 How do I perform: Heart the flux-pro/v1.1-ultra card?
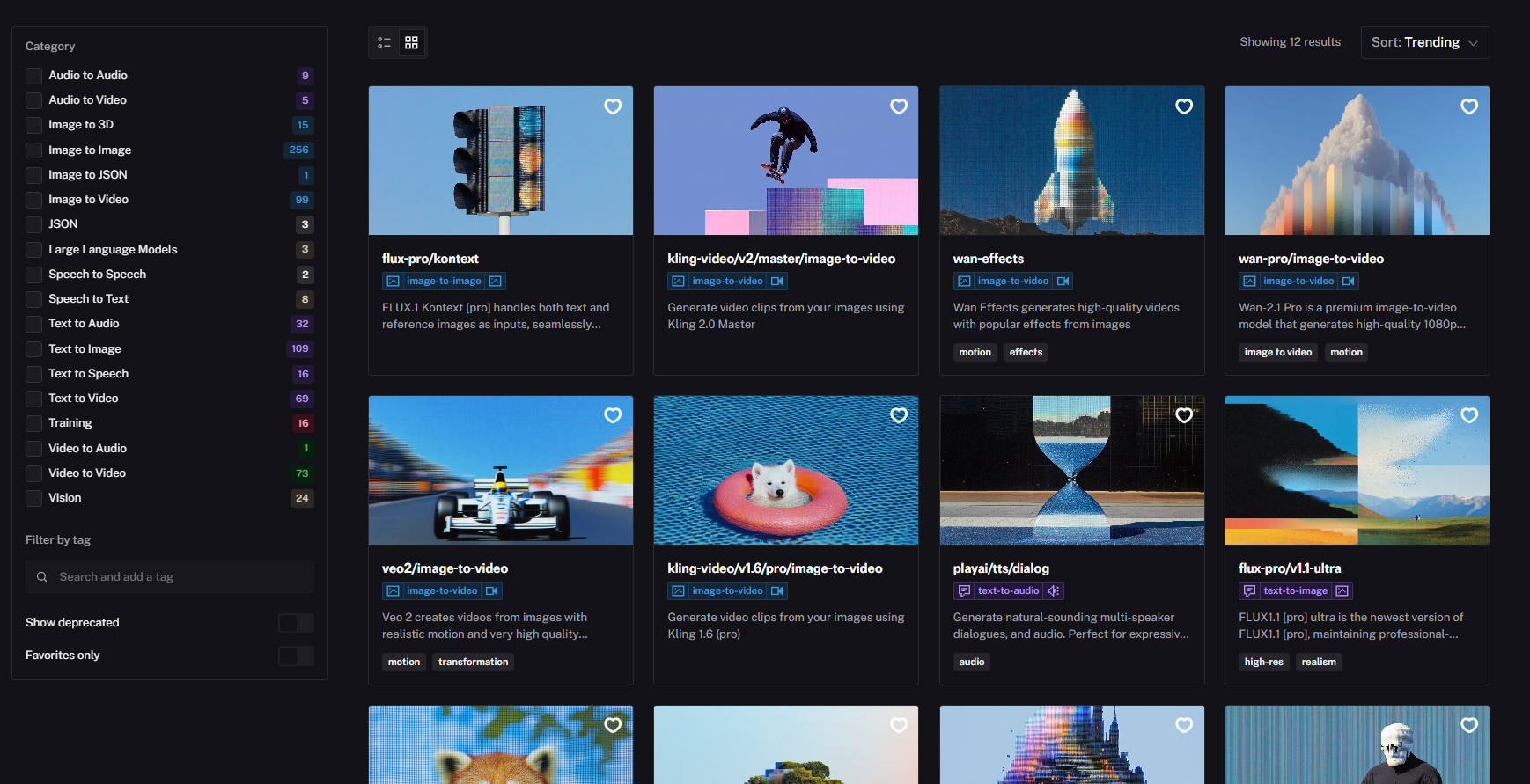[1469, 415]
